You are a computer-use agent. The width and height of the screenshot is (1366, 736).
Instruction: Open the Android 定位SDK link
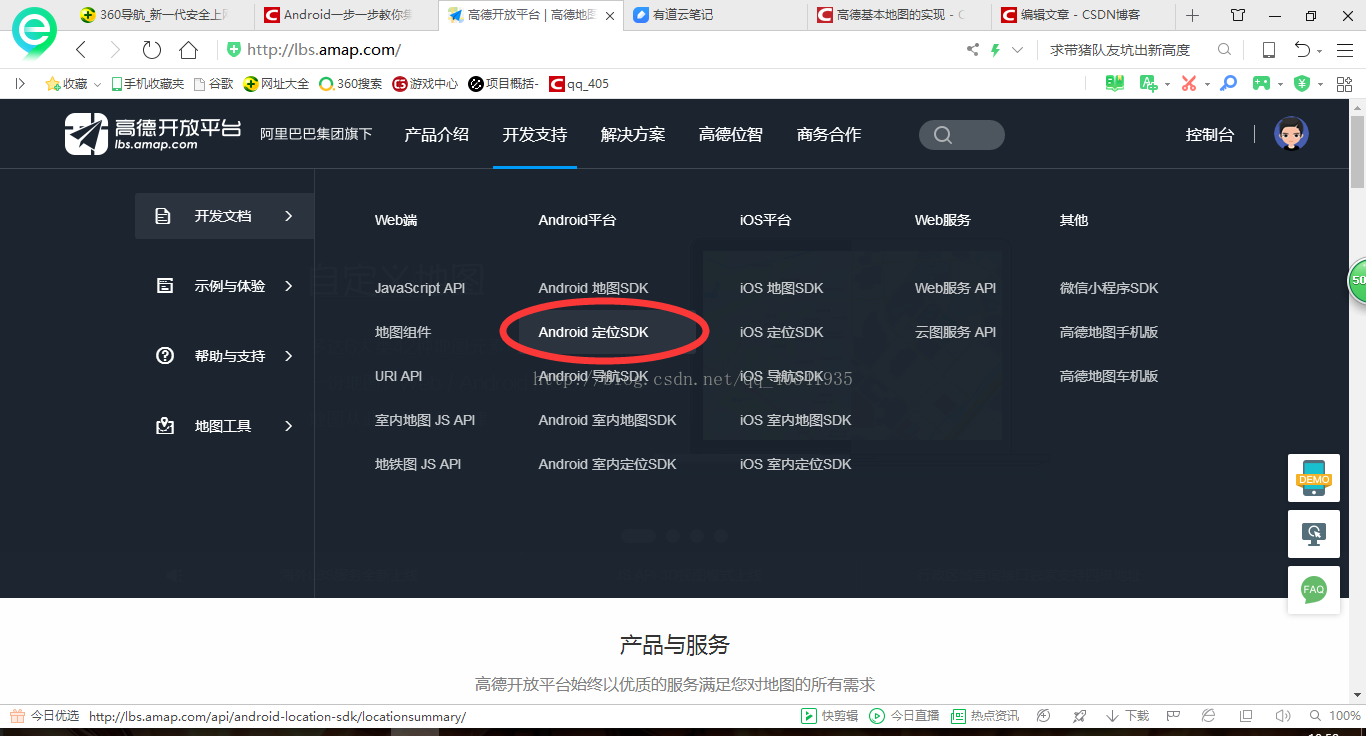click(593, 332)
